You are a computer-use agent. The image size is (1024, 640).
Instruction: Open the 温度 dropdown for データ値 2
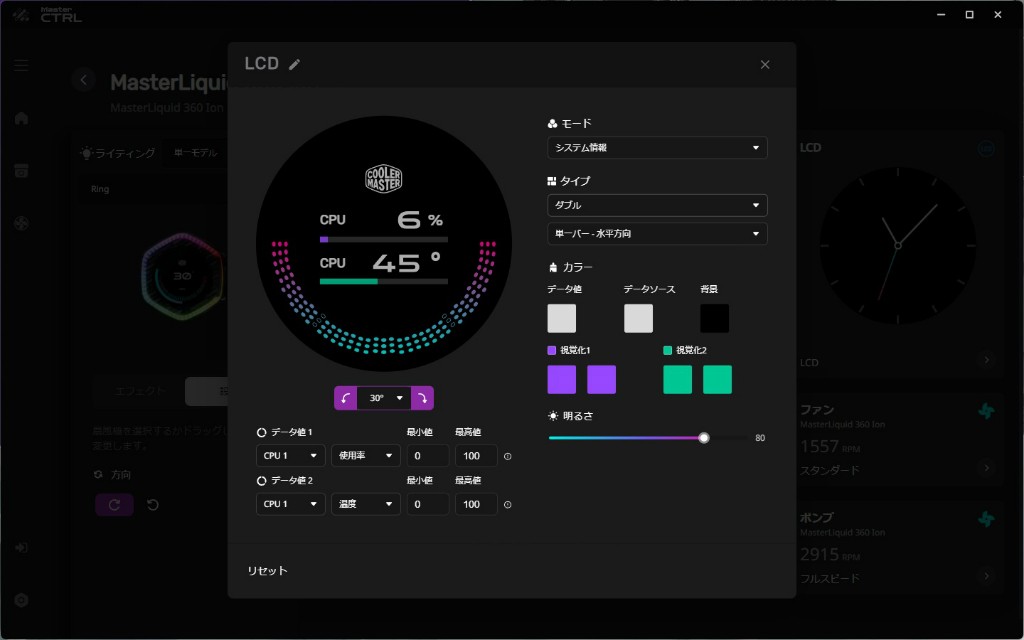coord(366,504)
